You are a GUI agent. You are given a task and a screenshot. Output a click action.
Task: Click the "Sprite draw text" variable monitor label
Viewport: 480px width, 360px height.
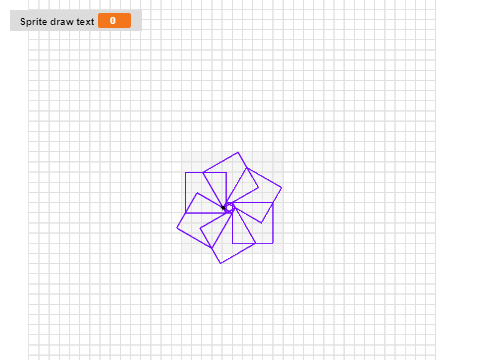coord(57,22)
